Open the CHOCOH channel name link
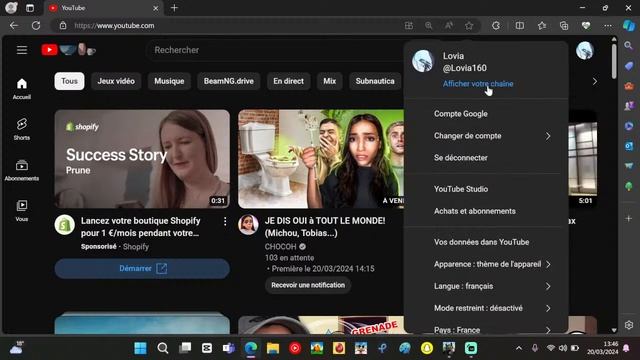 pyautogui.click(x=280, y=247)
